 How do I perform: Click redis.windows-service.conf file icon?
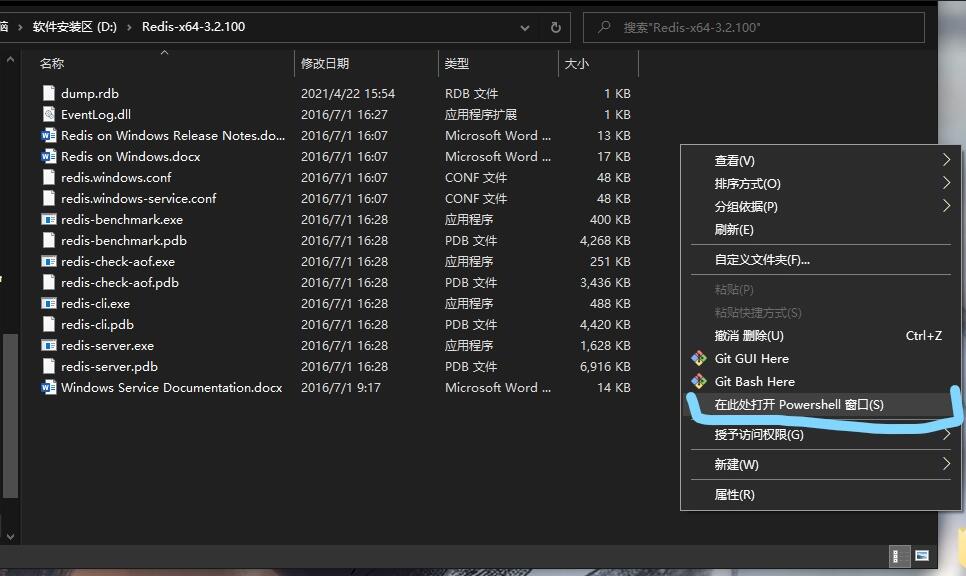49,198
